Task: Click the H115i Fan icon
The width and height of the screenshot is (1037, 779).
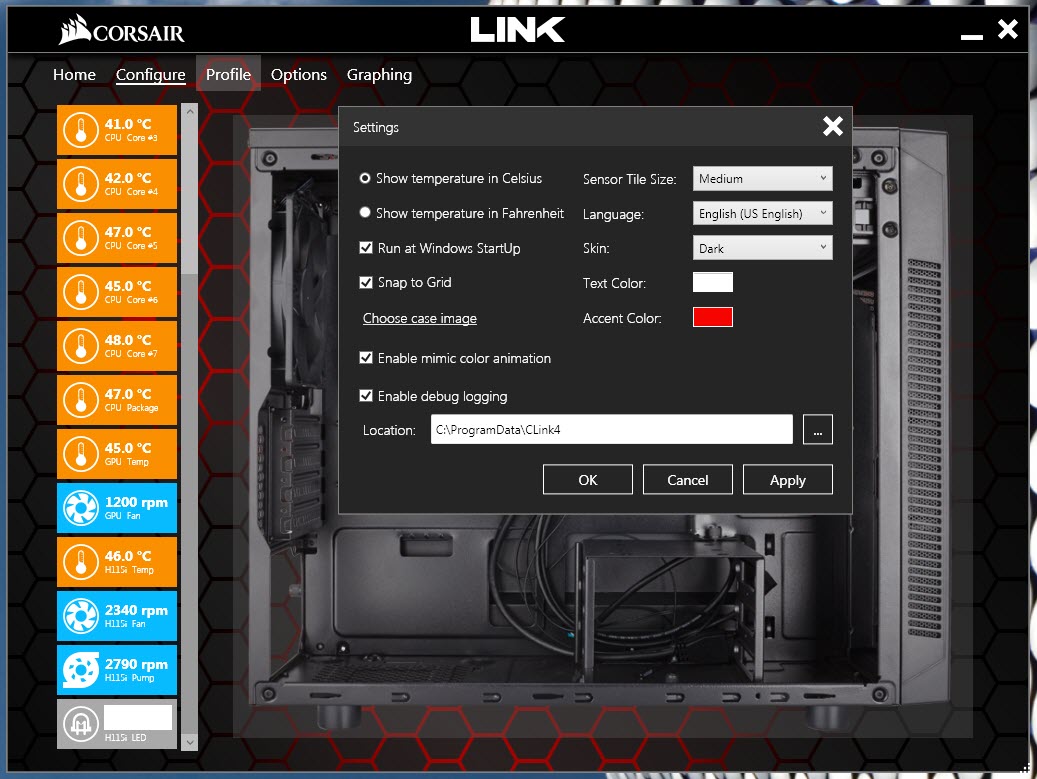Action: coord(81,616)
